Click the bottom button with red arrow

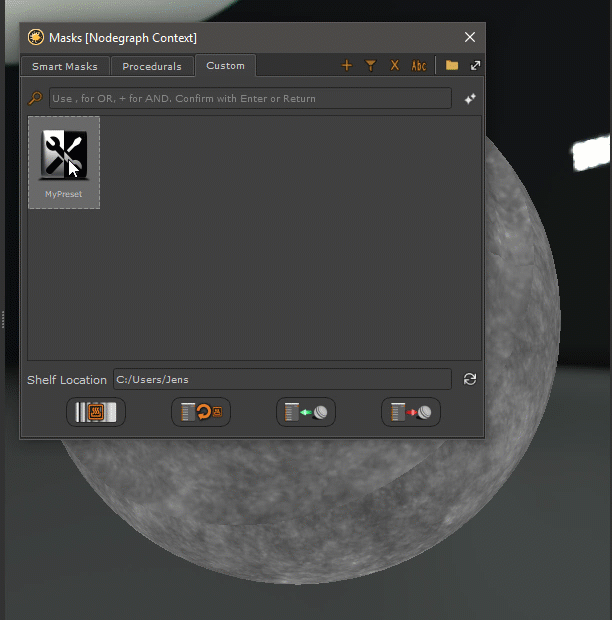pyautogui.click(x=411, y=412)
